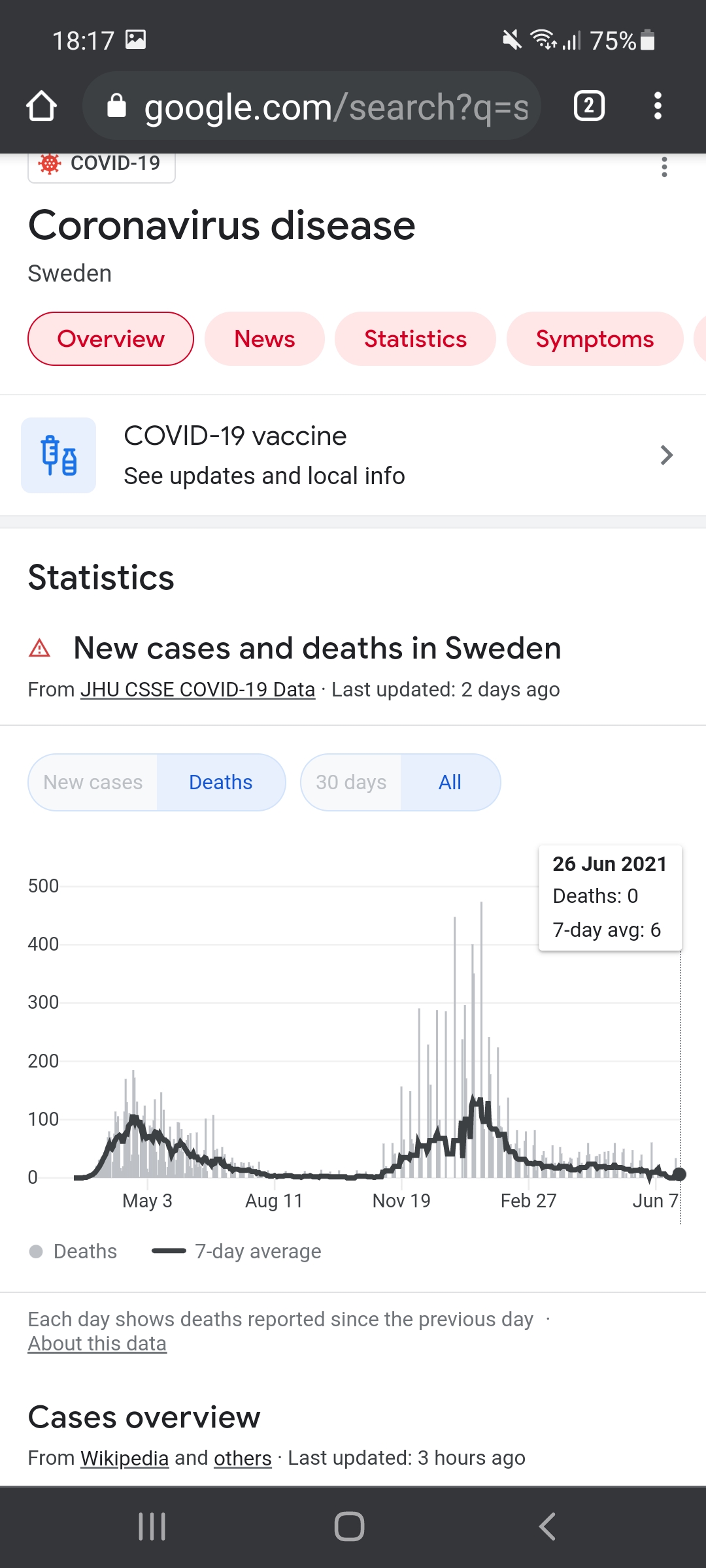Tap the padlock site security icon
Viewport: 706px width, 1568px height.
pyautogui.click(x=116, y=106)
